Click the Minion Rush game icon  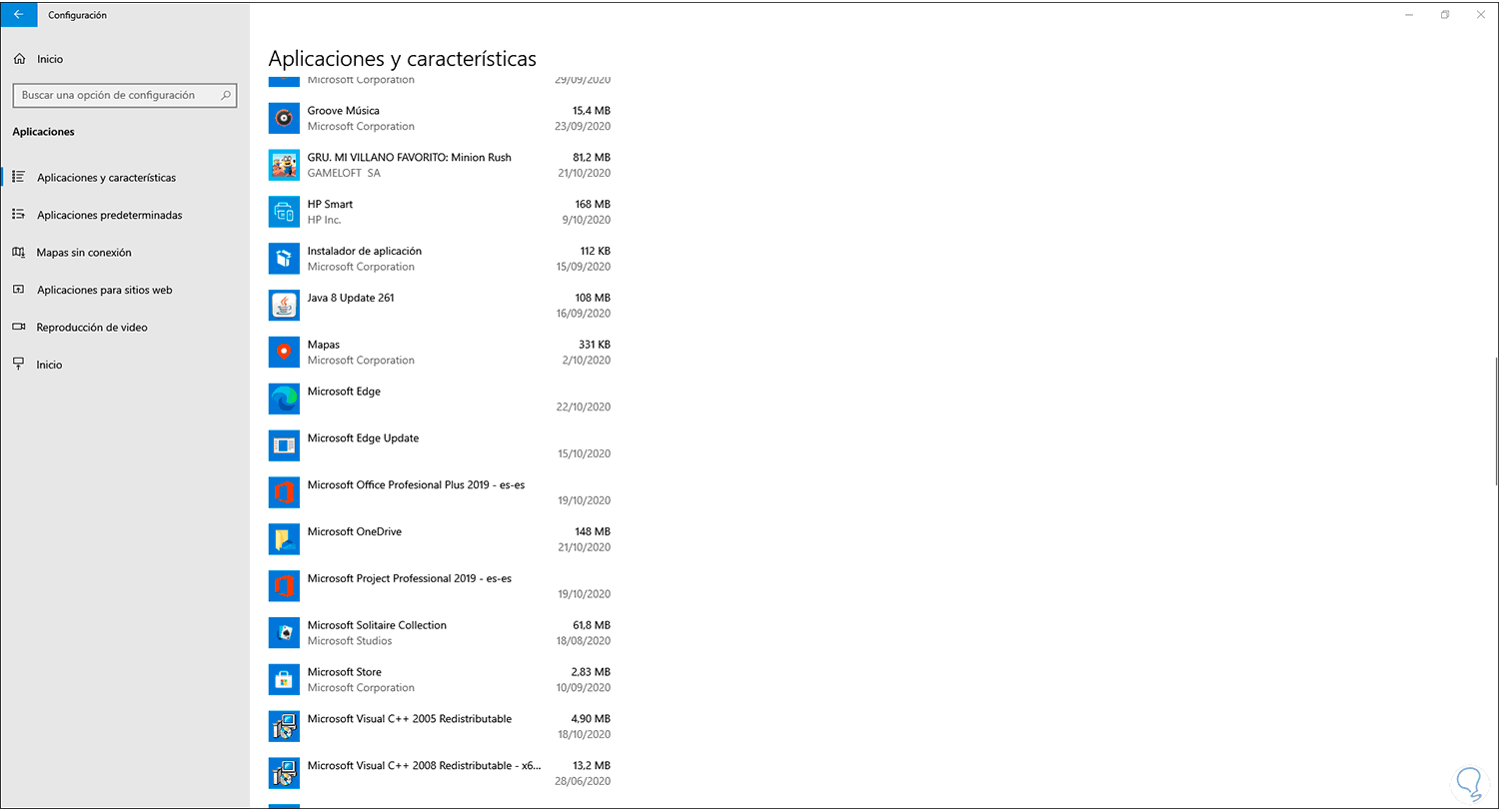284,166
